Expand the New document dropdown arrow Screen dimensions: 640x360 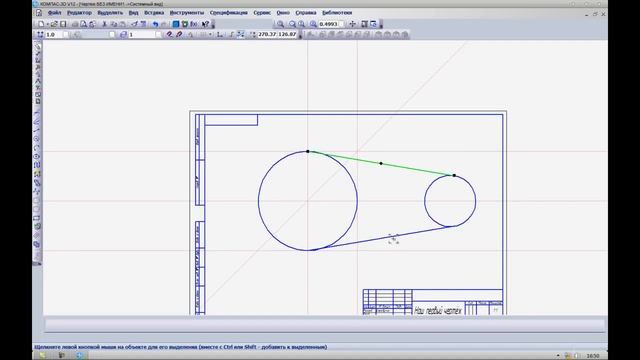[47, 24]
